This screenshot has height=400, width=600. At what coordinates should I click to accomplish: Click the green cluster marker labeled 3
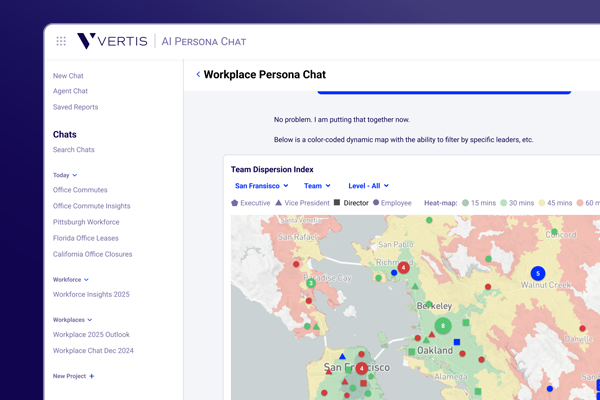pos(311,283)
